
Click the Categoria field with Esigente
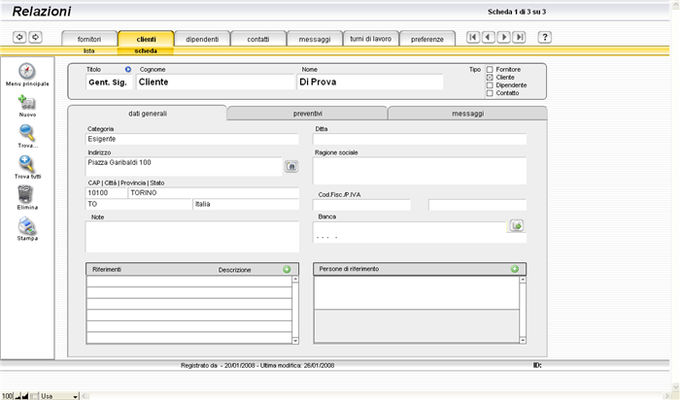click(192, 139)
